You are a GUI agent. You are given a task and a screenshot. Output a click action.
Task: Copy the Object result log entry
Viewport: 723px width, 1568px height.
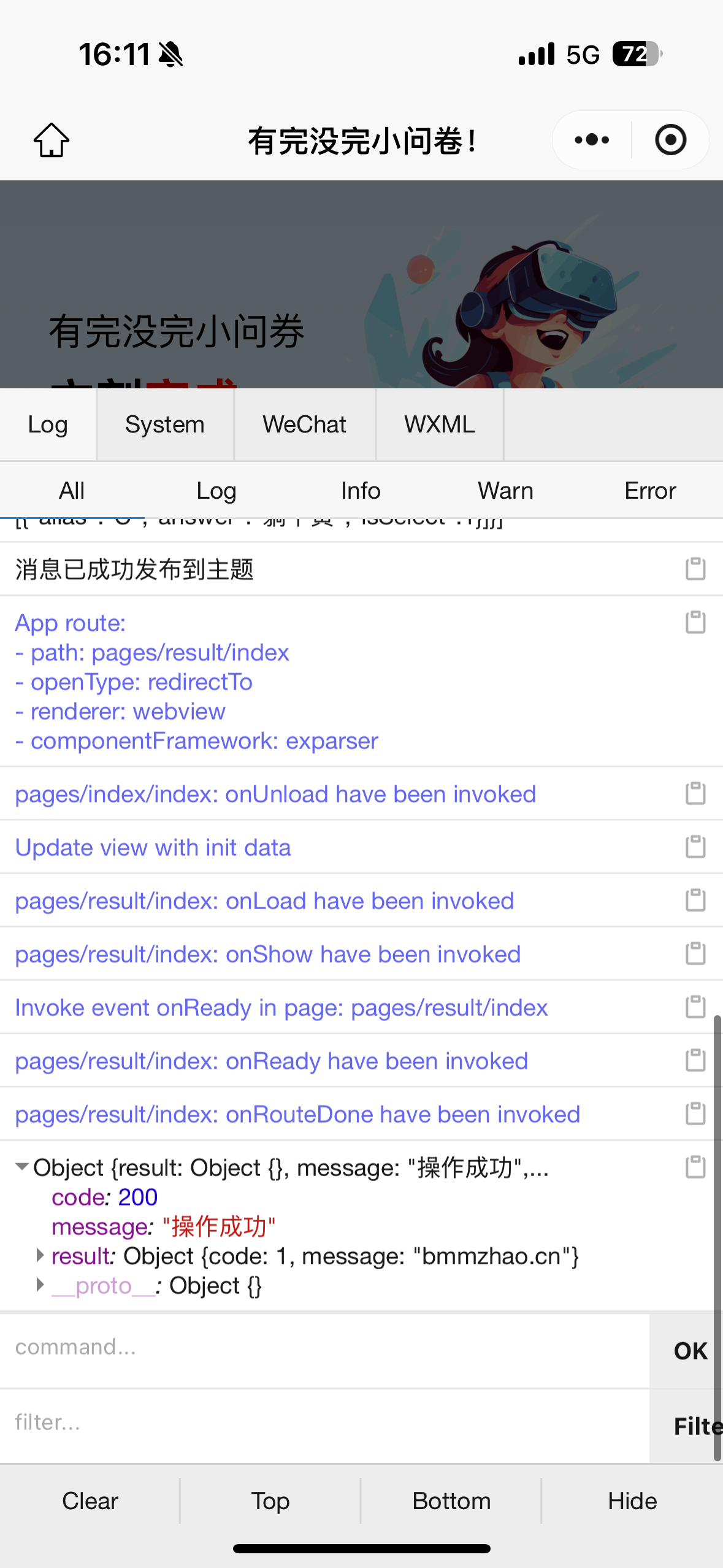click(695, 1167)
